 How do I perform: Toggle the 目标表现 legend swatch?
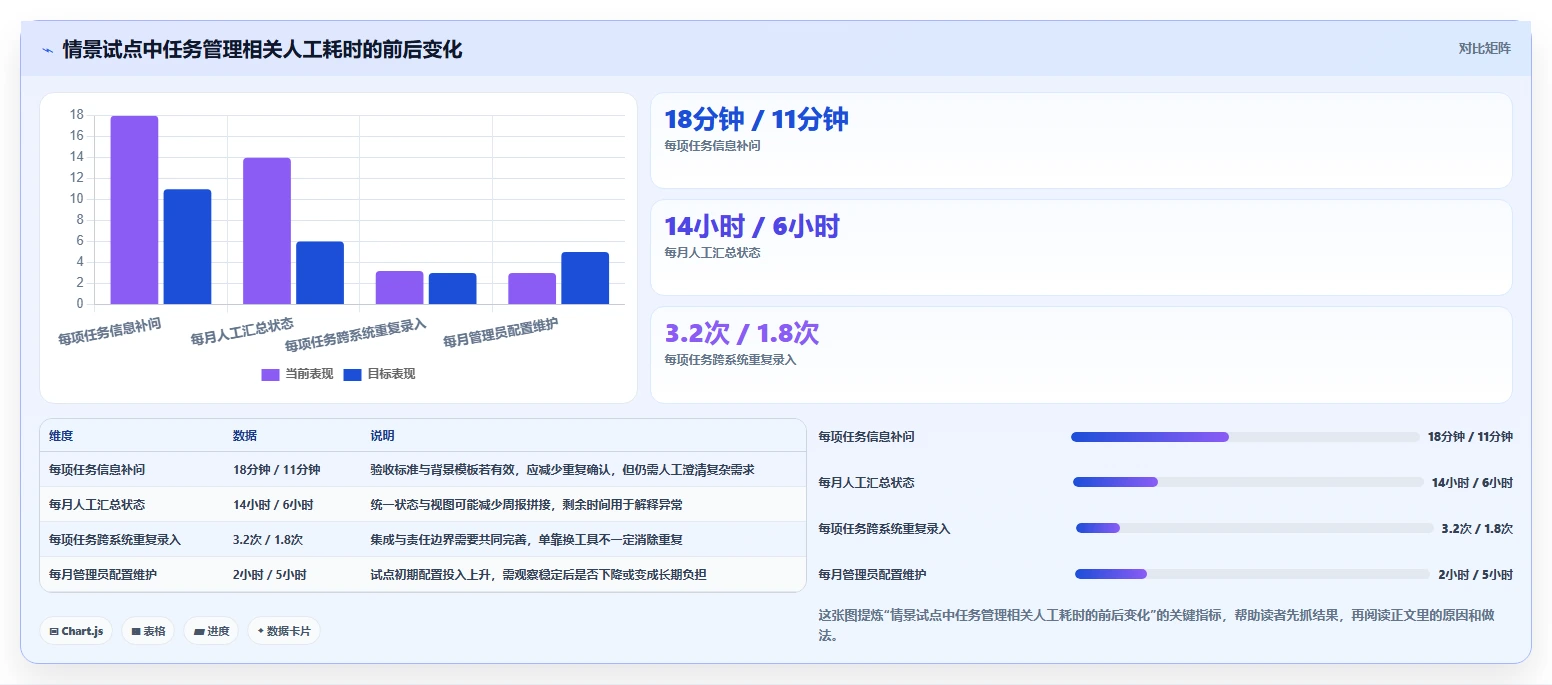[x=352, y=374]
